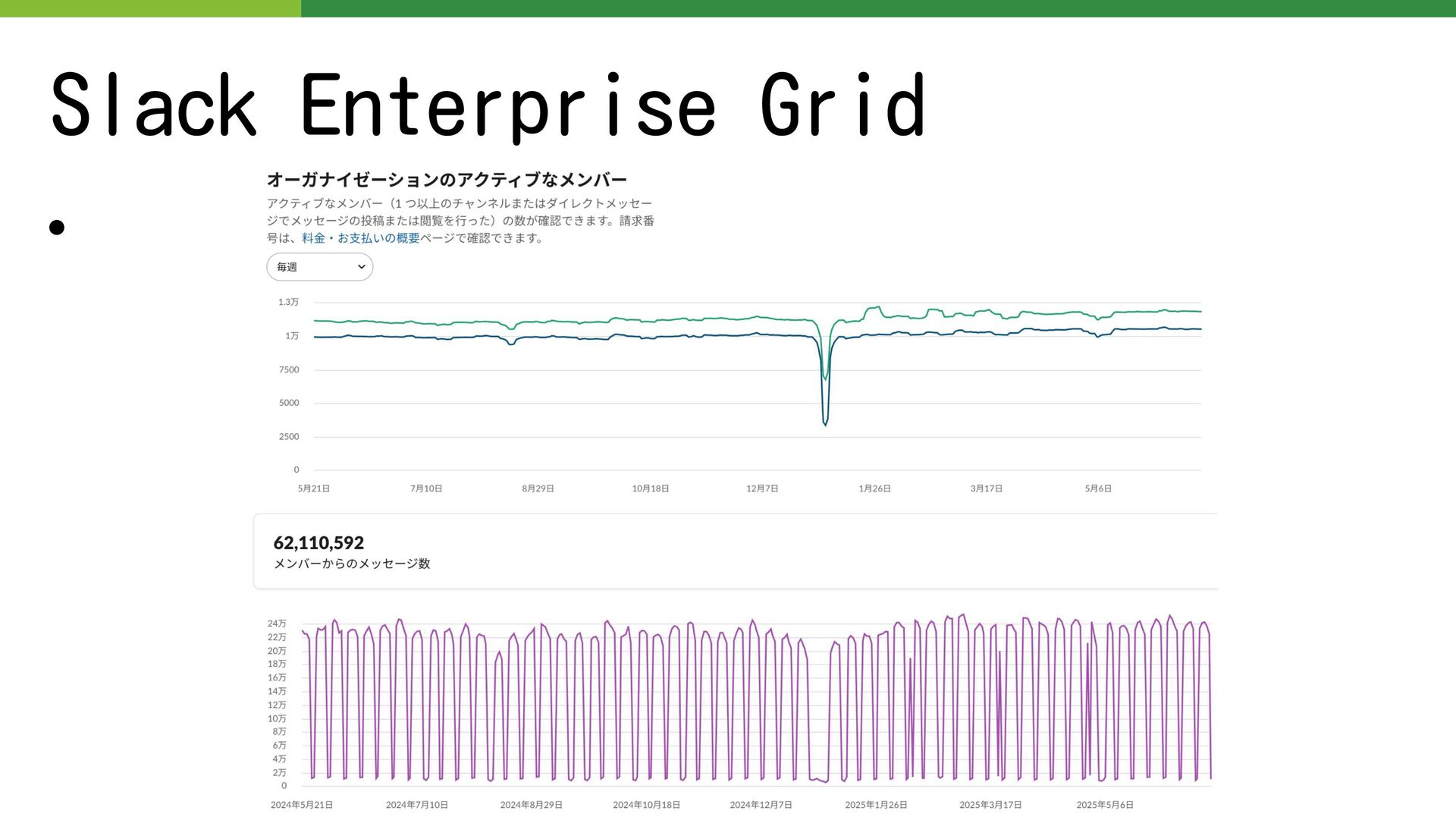Open the 料金・お支払いの概要 link
Image resolution: width=1456 pixels, height=820 pixels.
360,238
